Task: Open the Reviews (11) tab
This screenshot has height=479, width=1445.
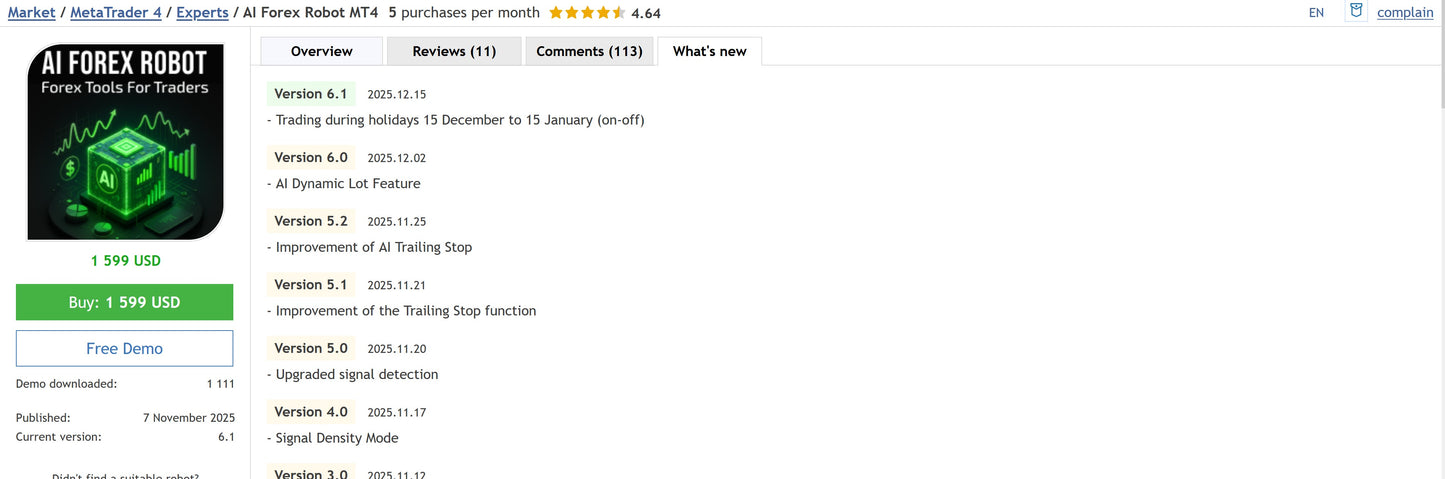Action: tap(454, 51)
